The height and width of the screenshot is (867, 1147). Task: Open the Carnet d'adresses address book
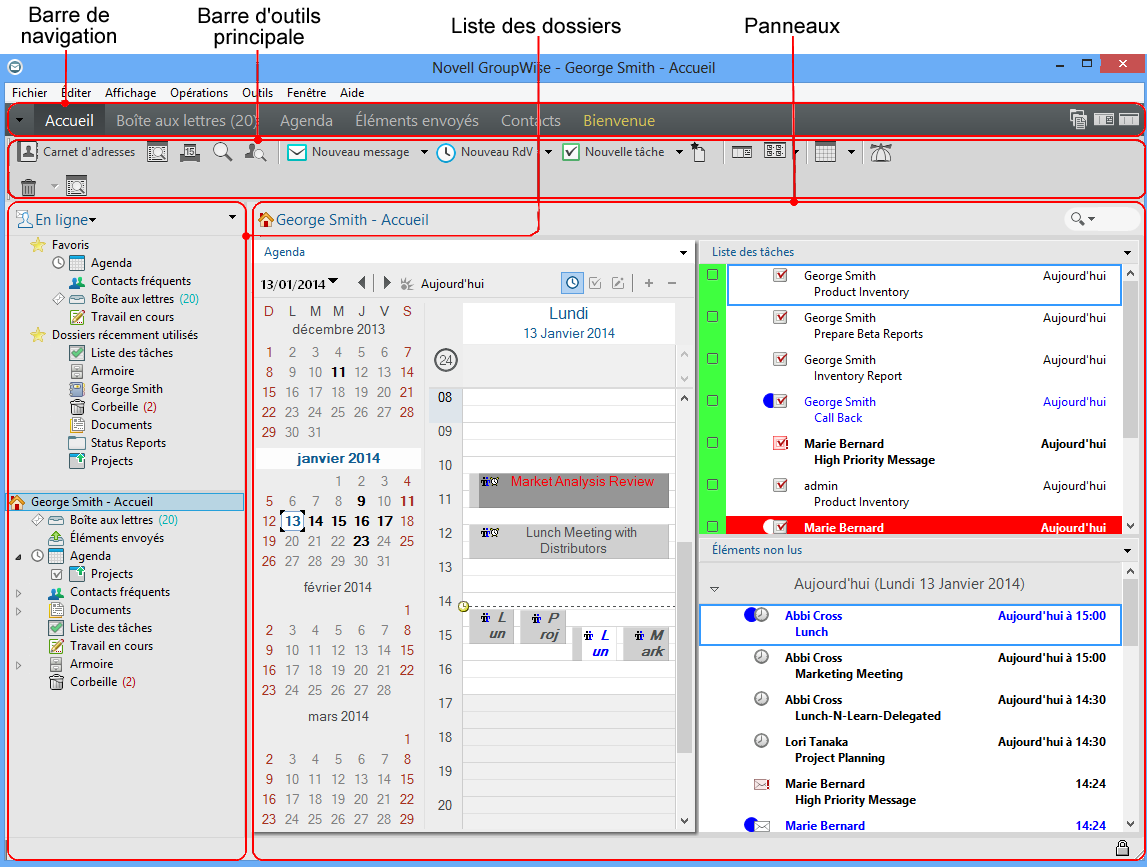coord(76,152)
